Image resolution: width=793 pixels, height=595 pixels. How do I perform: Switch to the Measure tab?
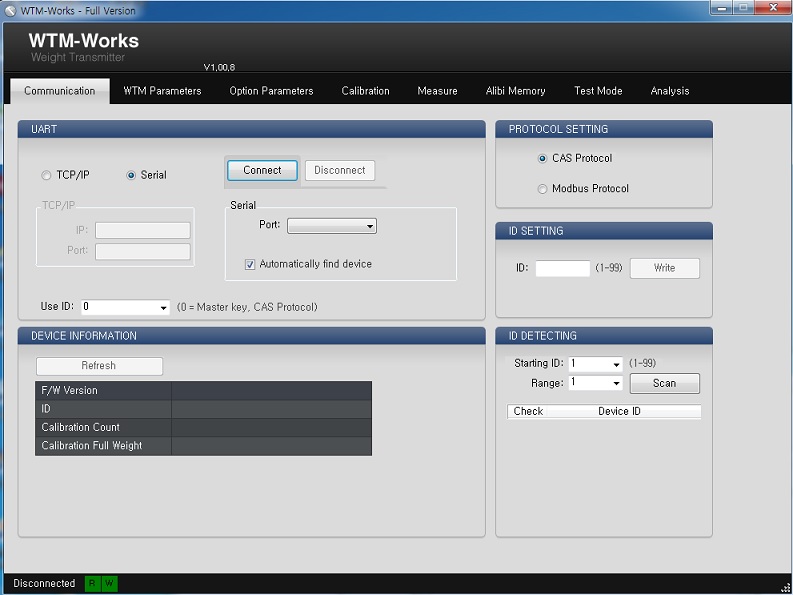click(x=437, y=91)
